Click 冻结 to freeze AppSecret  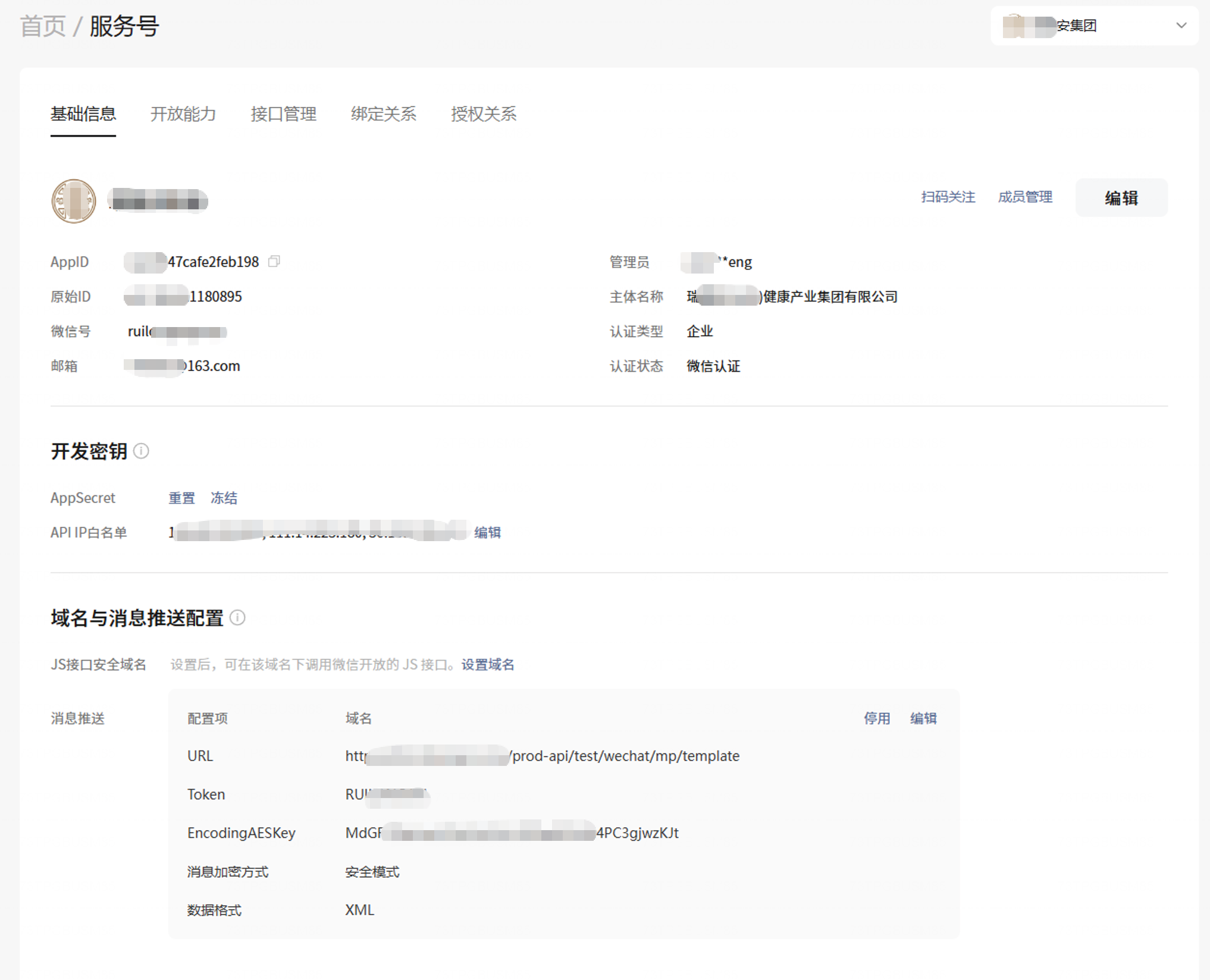coord(224,498)
